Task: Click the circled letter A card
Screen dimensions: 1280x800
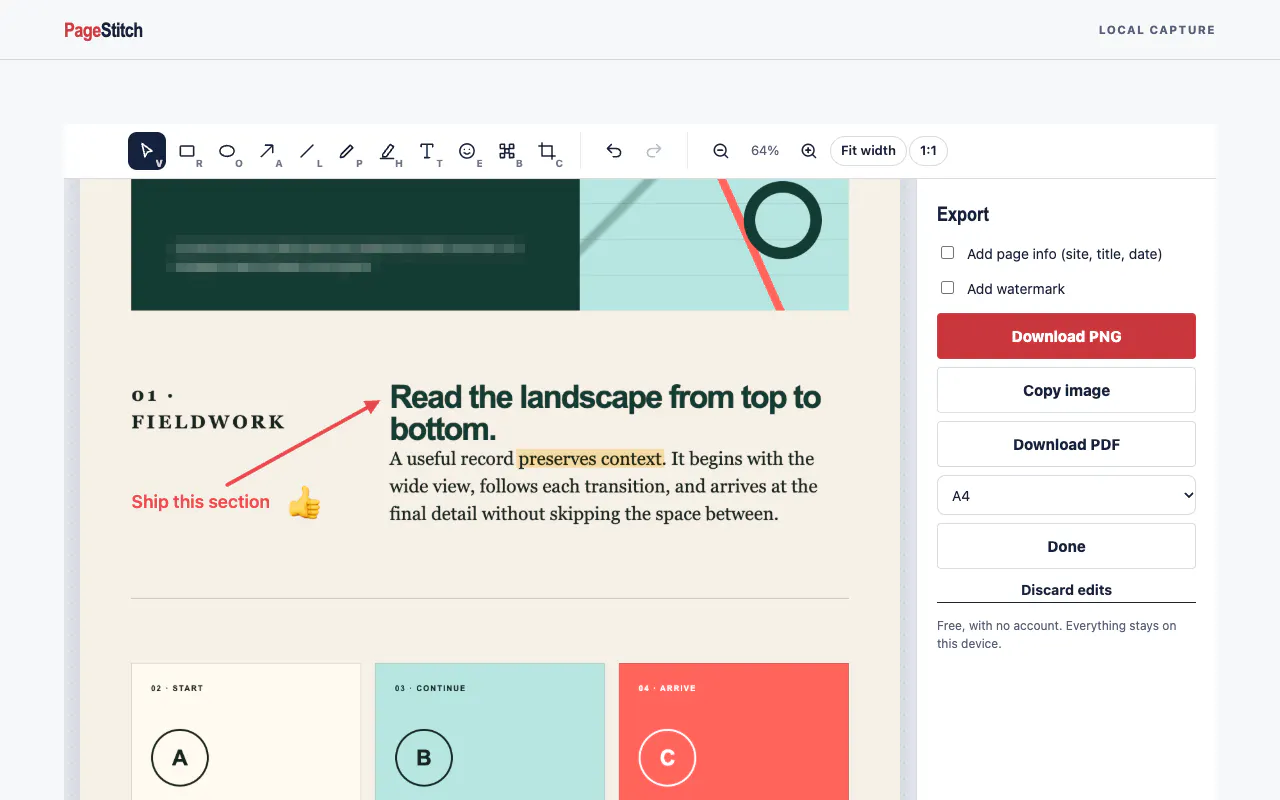Action: coord(180,758)
